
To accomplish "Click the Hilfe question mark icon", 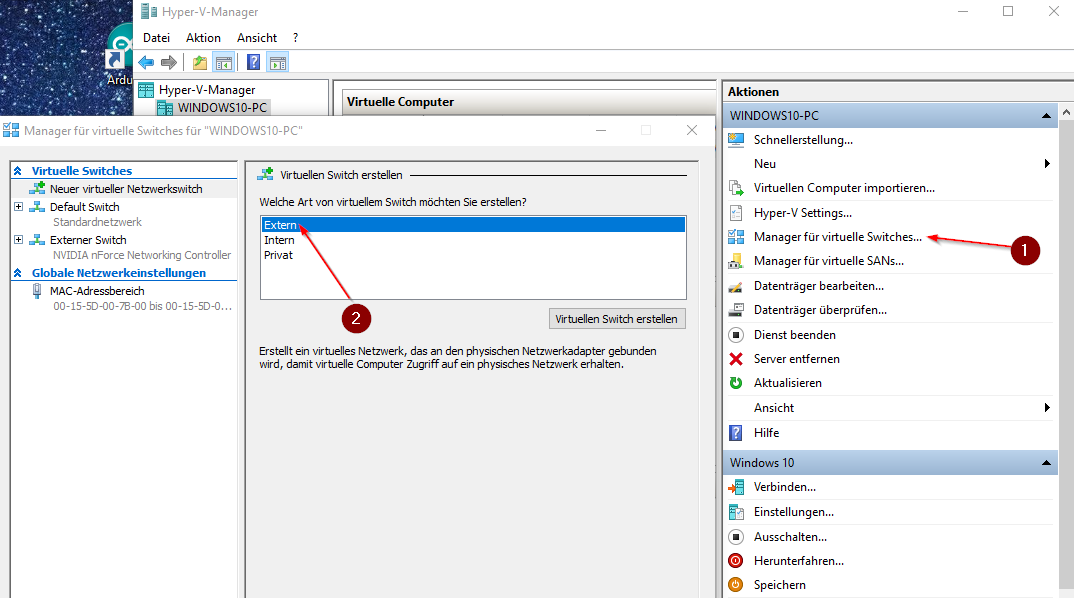I will [x=736, y=433].
